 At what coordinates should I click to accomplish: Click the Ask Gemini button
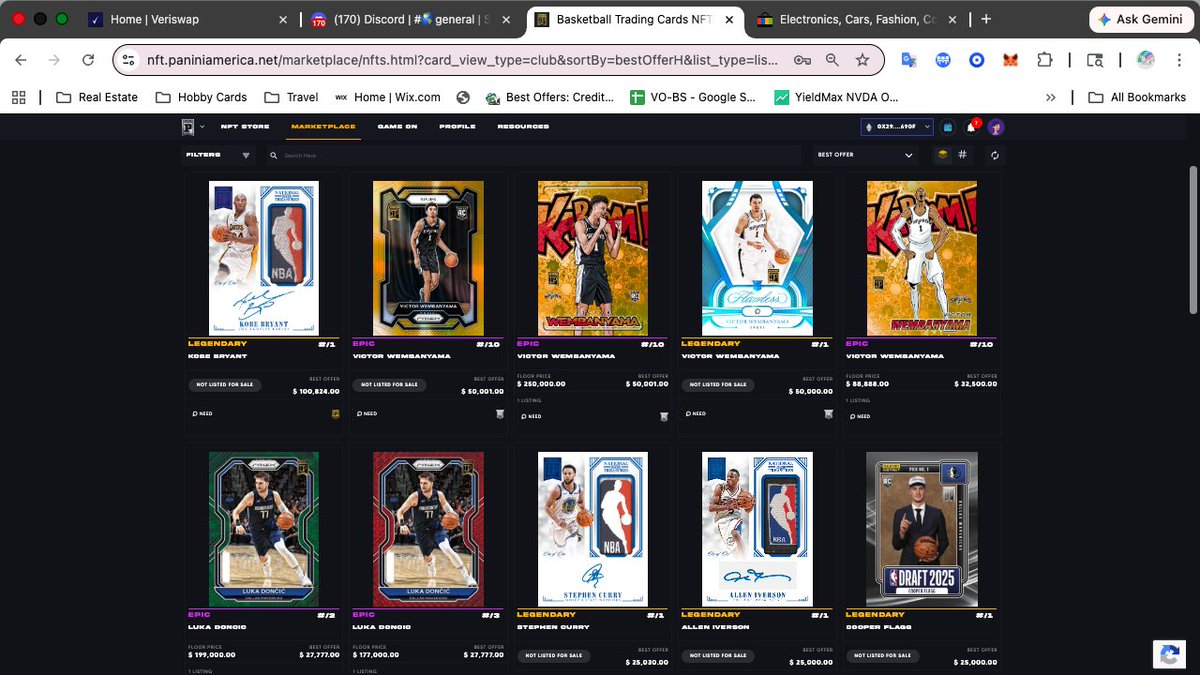click(x=1139, y=19)
